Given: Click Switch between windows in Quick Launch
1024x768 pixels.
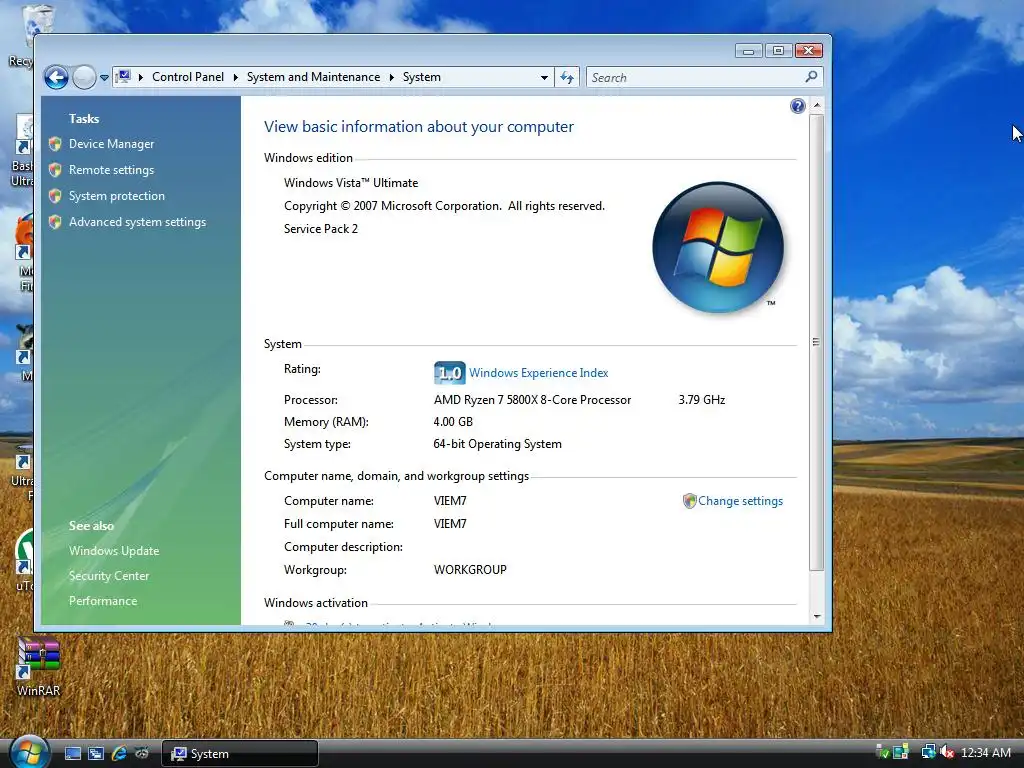Looking at the screenshot, I should click(x=96, y=754).
